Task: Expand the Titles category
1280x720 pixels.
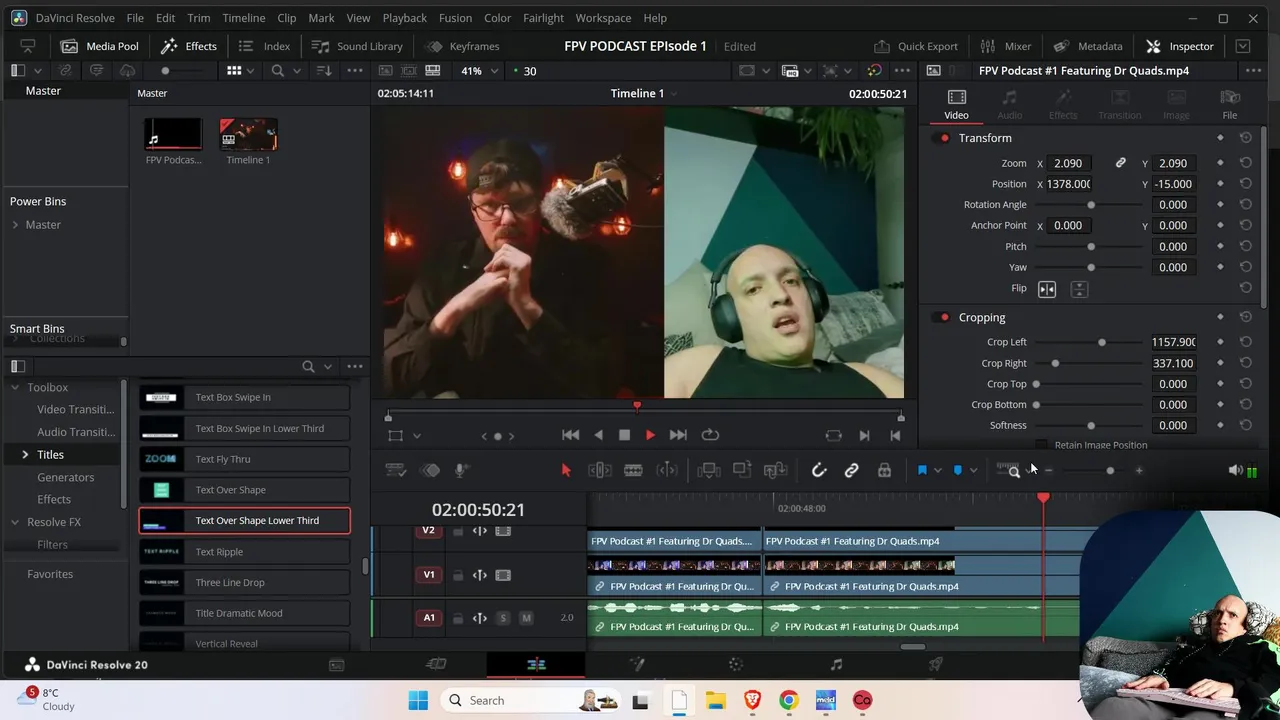Action: [25, 455]
